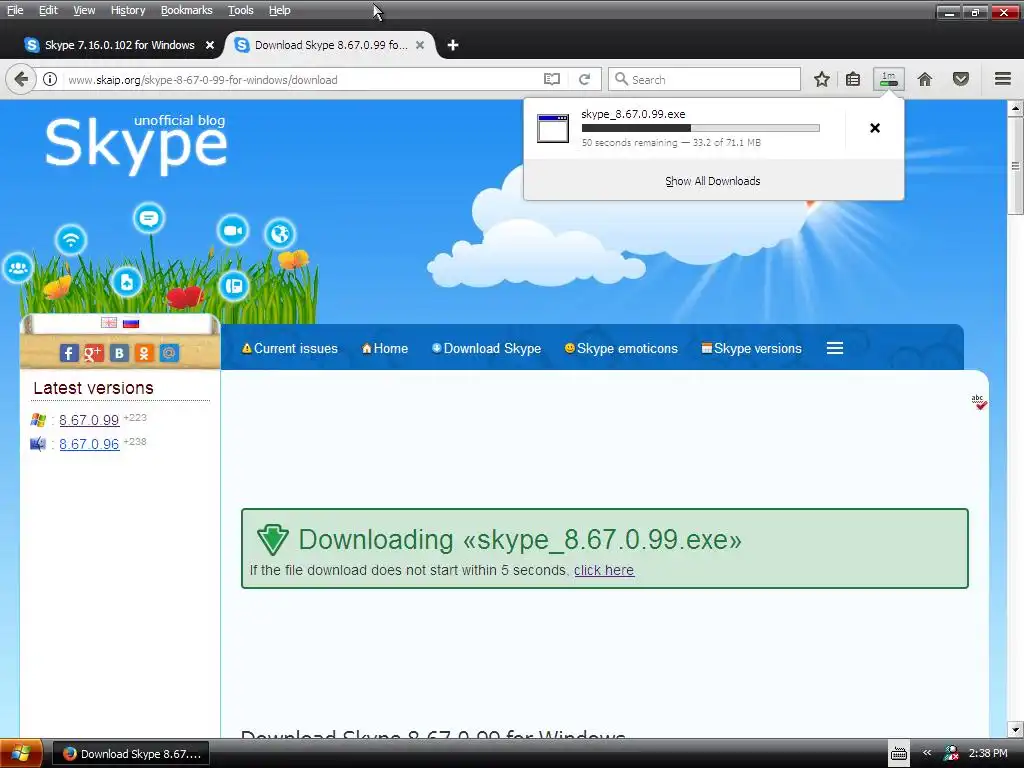The width and height of the screenshot is (1024, 768).
Task: Click the chat bubble icon in header art
Action: [x=149, y=218]
